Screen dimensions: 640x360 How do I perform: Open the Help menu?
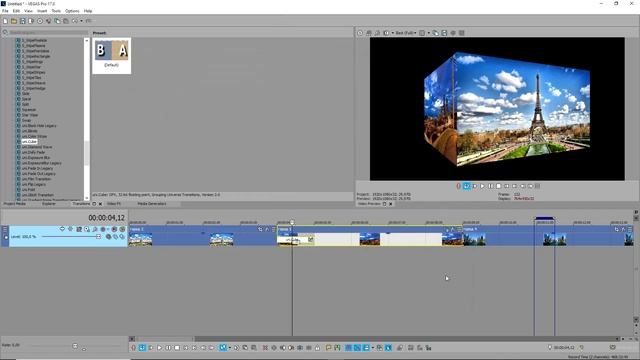(x=88, y=11)
